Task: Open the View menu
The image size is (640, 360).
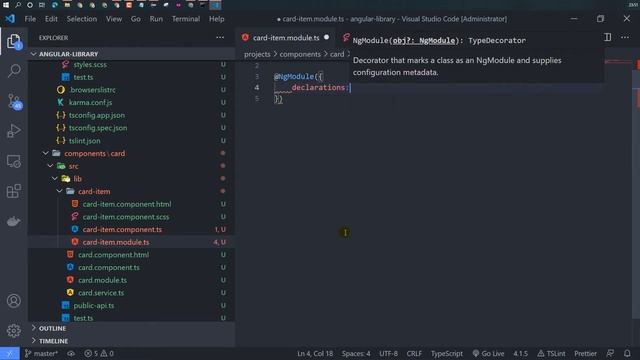Action: click(114, 19)
